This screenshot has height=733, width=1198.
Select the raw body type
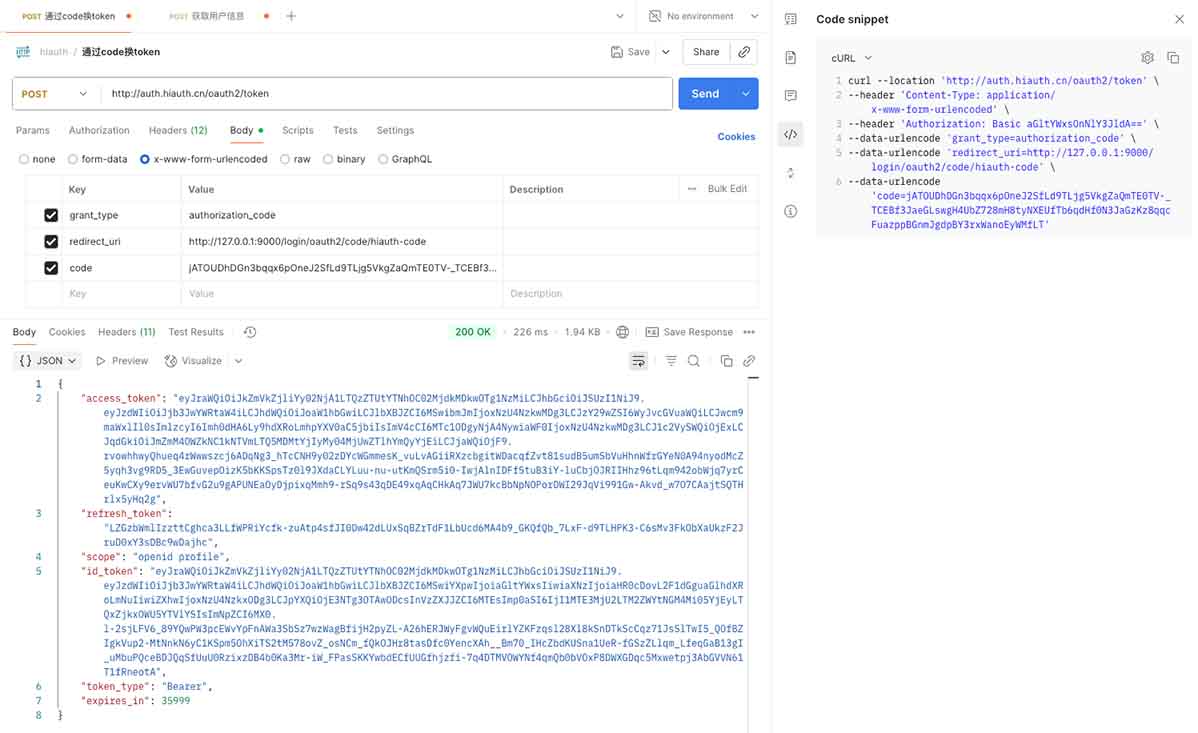[285, 159]
